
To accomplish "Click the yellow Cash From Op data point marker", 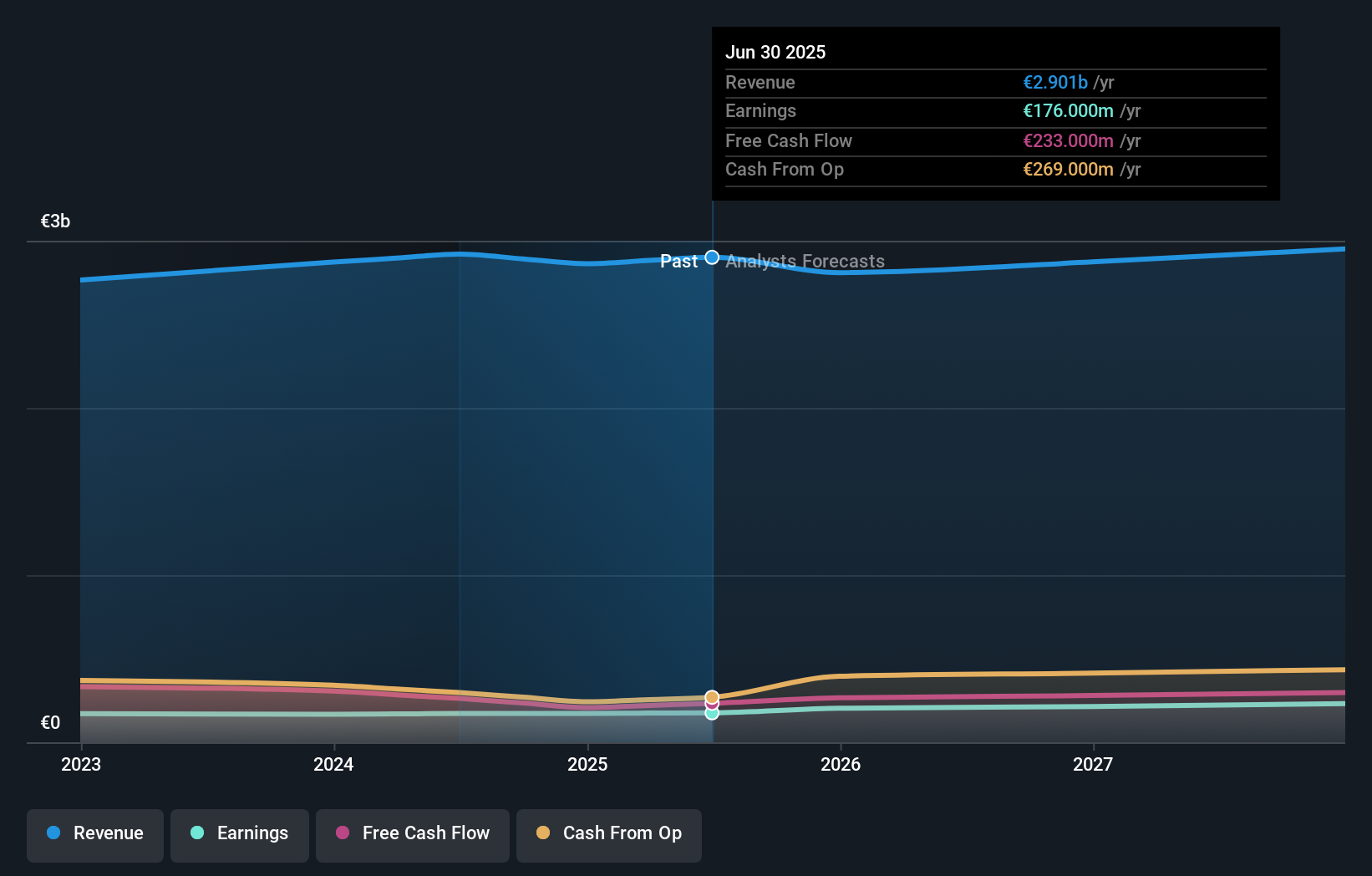I will click(712, 696).
